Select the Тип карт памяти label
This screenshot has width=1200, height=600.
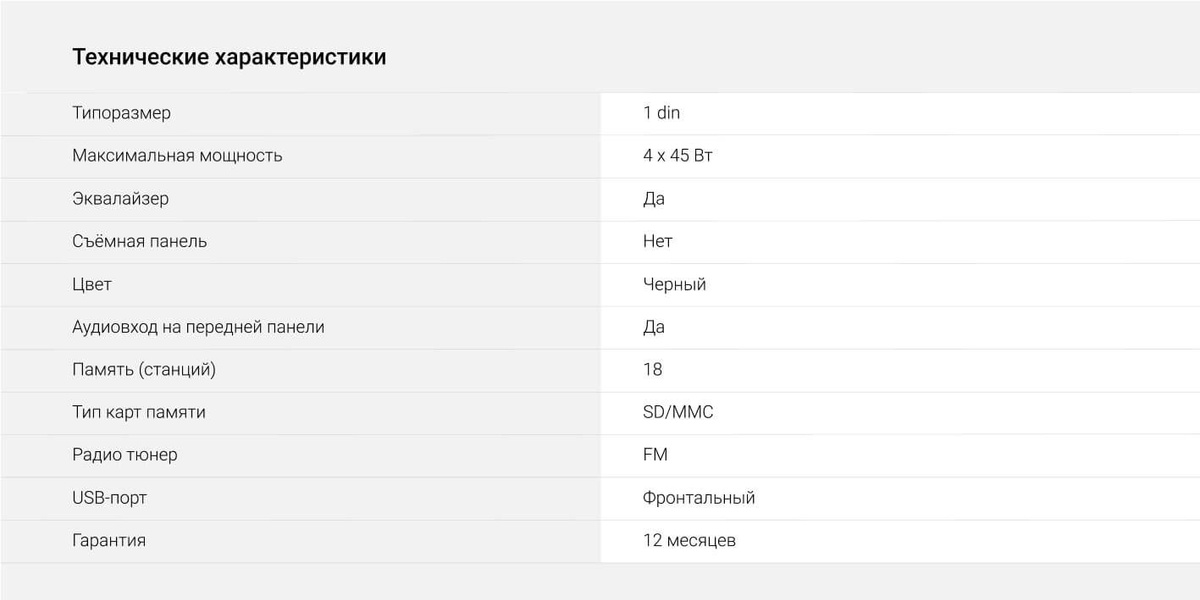point(139,412)
